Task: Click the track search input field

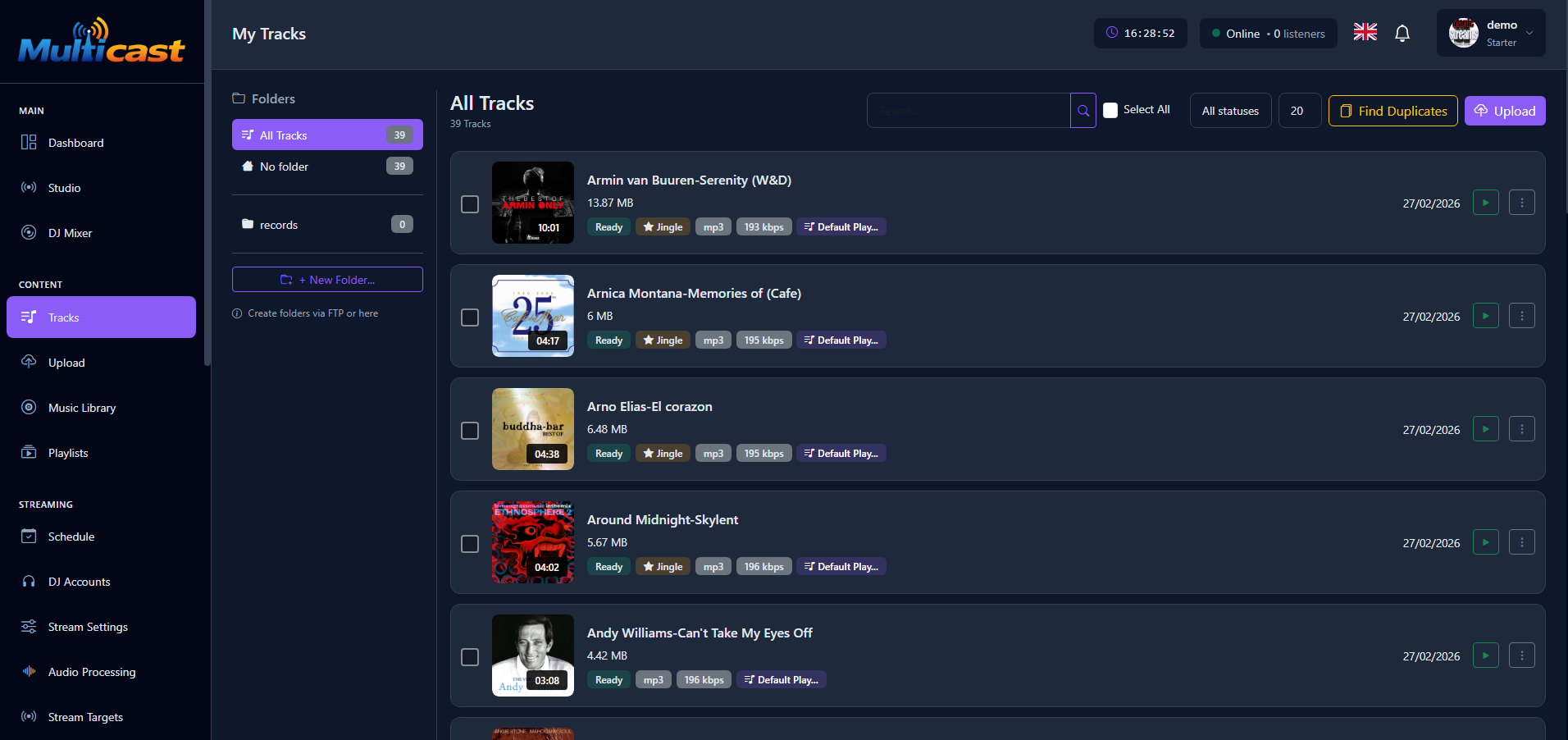Action: [968, 111]
